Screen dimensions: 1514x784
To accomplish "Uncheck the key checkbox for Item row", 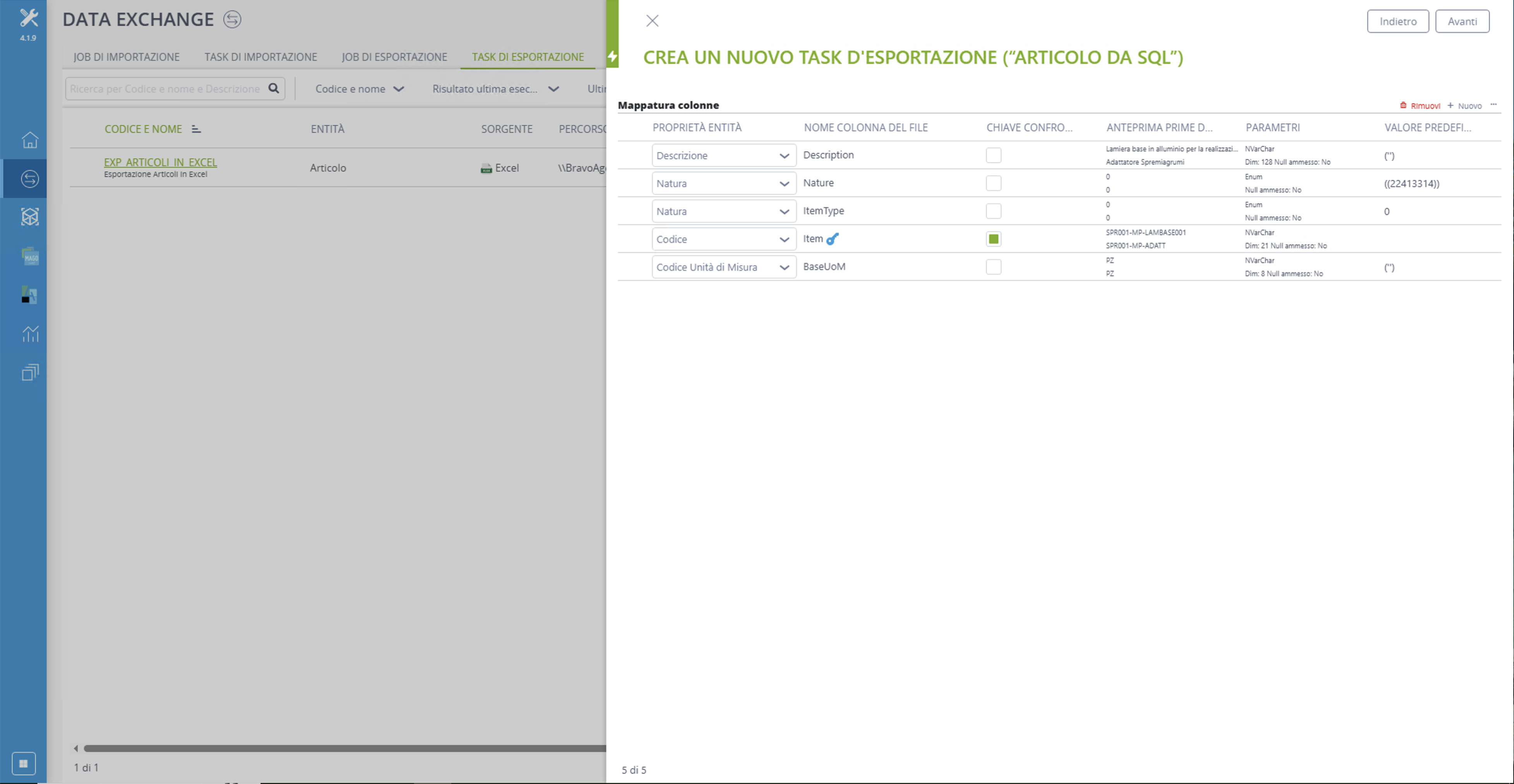I will pyautogui.click(x=993, y=239).
